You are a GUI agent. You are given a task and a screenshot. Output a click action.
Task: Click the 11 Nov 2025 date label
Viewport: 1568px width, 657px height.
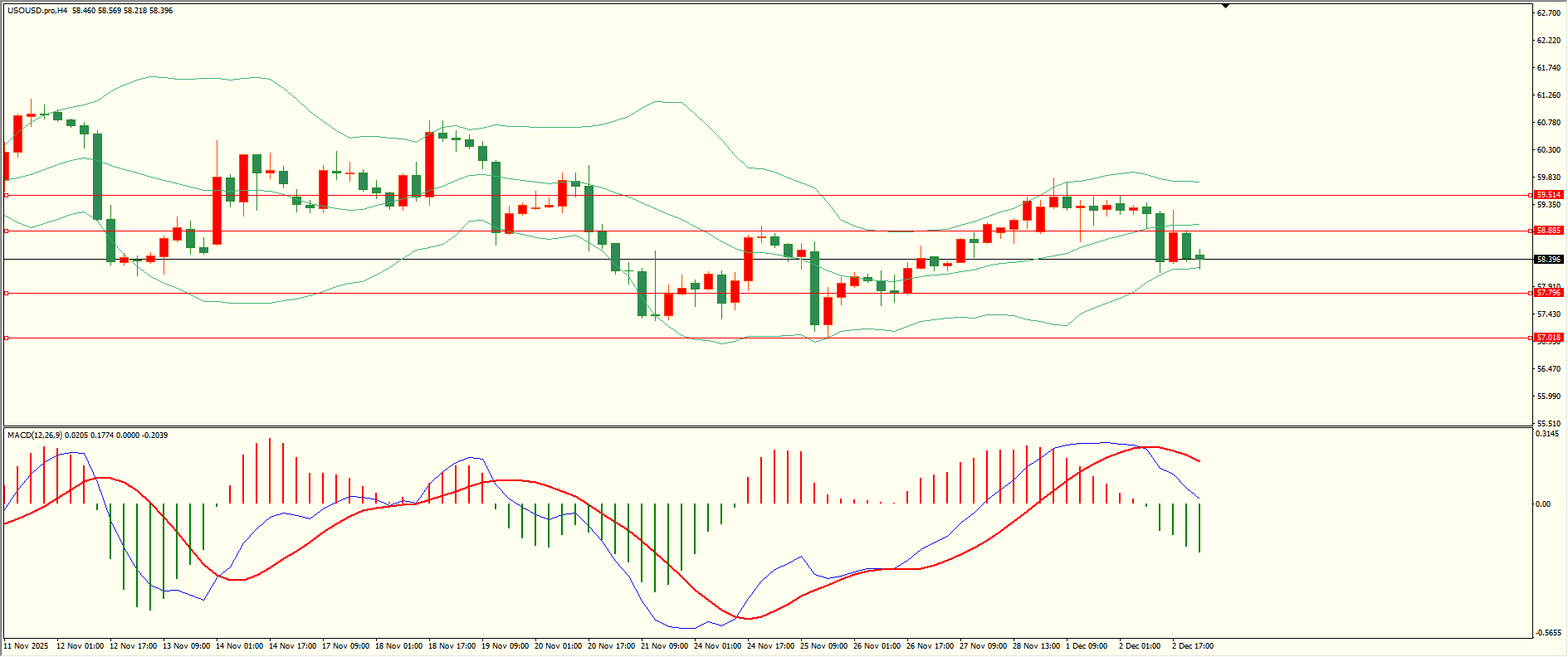26,646
